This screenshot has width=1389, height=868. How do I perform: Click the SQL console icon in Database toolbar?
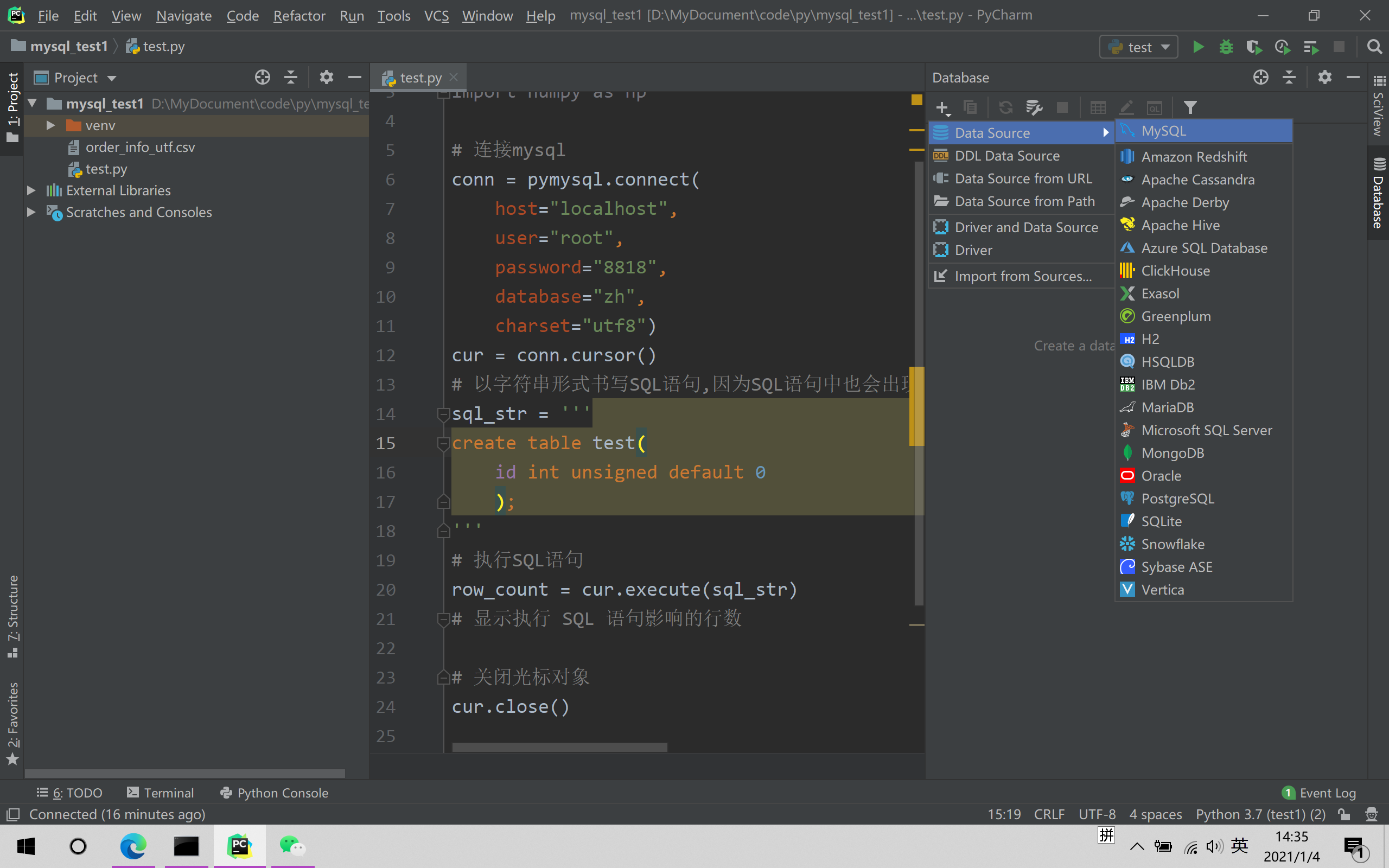coord(1155,107)
